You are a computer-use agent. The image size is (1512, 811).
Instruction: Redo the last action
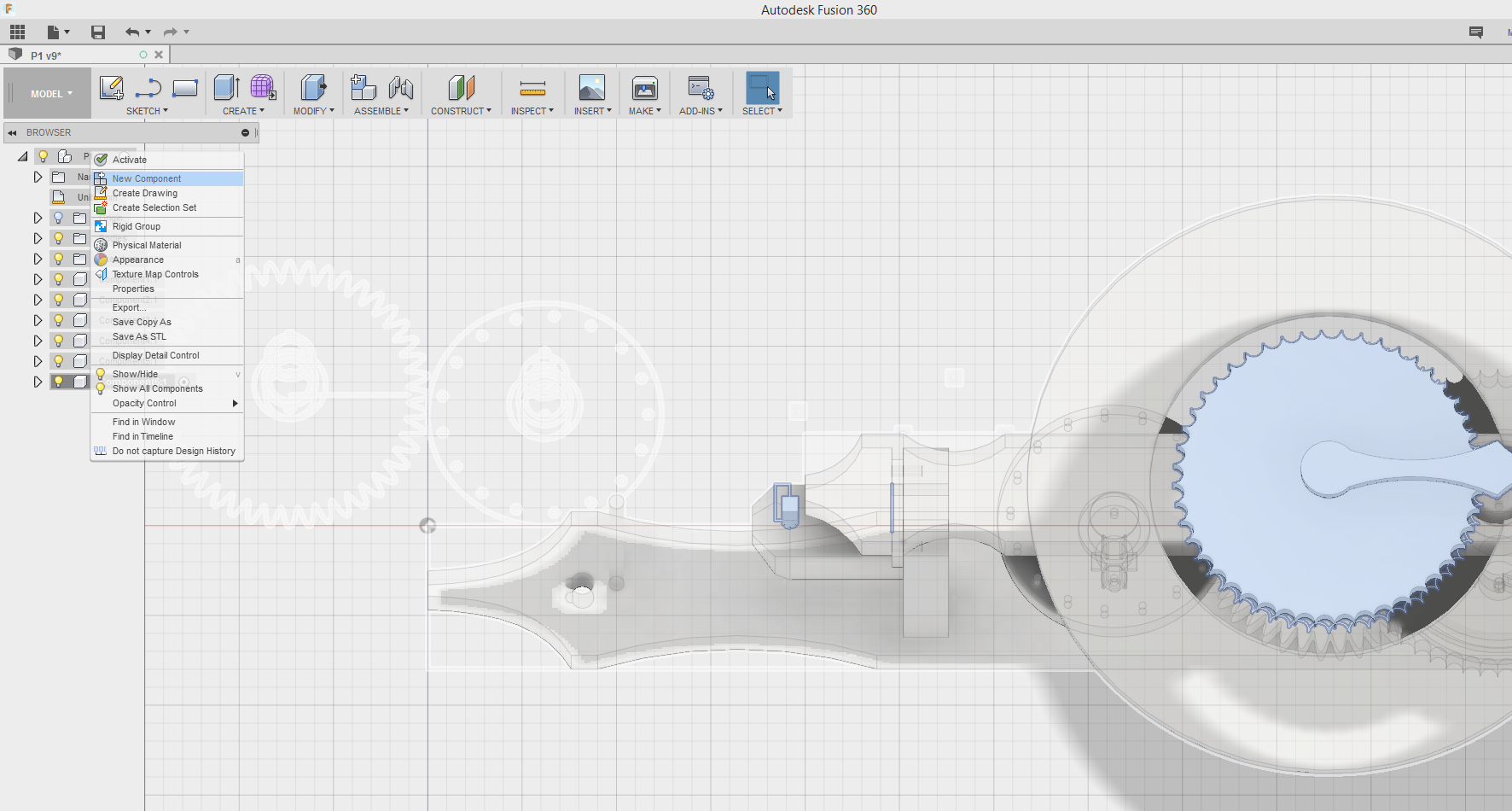(x=170, y=32)
